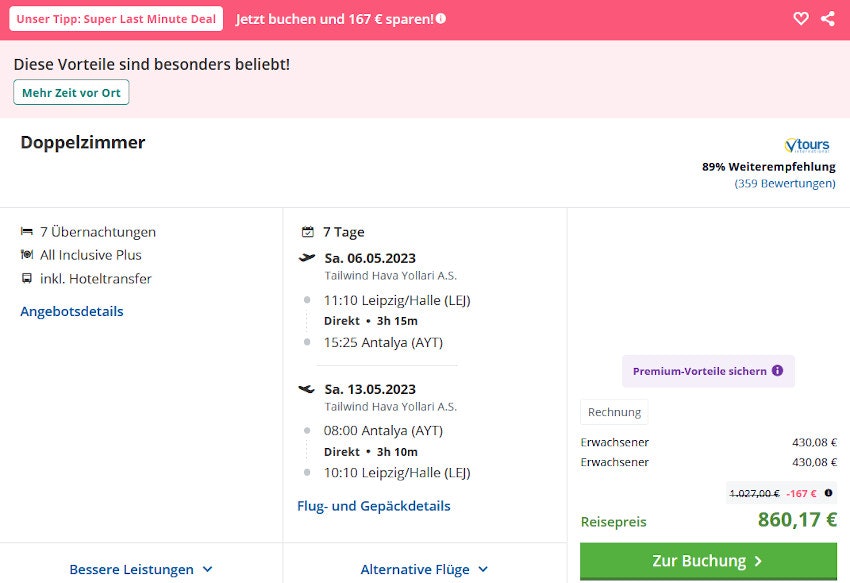Open the info icon on Premium-Vorteile sichern
Viewport: 850px width, 583px height.
pyautogui.click(x=777, y=371)
